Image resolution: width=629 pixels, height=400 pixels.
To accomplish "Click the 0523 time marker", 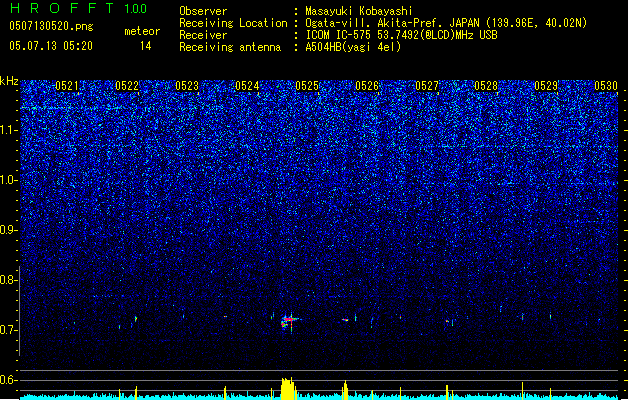I will (x=187, y=86).
